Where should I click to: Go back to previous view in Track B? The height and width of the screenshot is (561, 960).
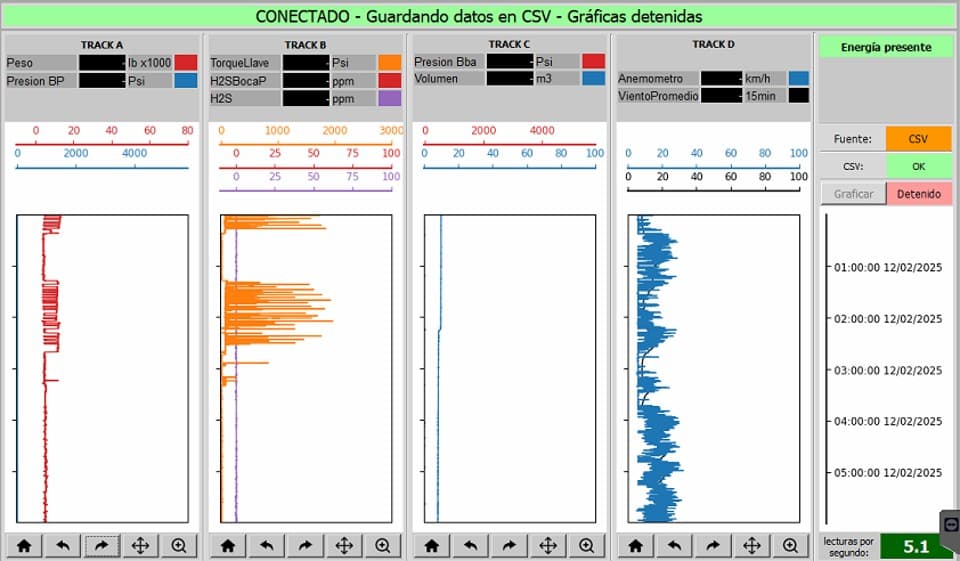(267, 545)
